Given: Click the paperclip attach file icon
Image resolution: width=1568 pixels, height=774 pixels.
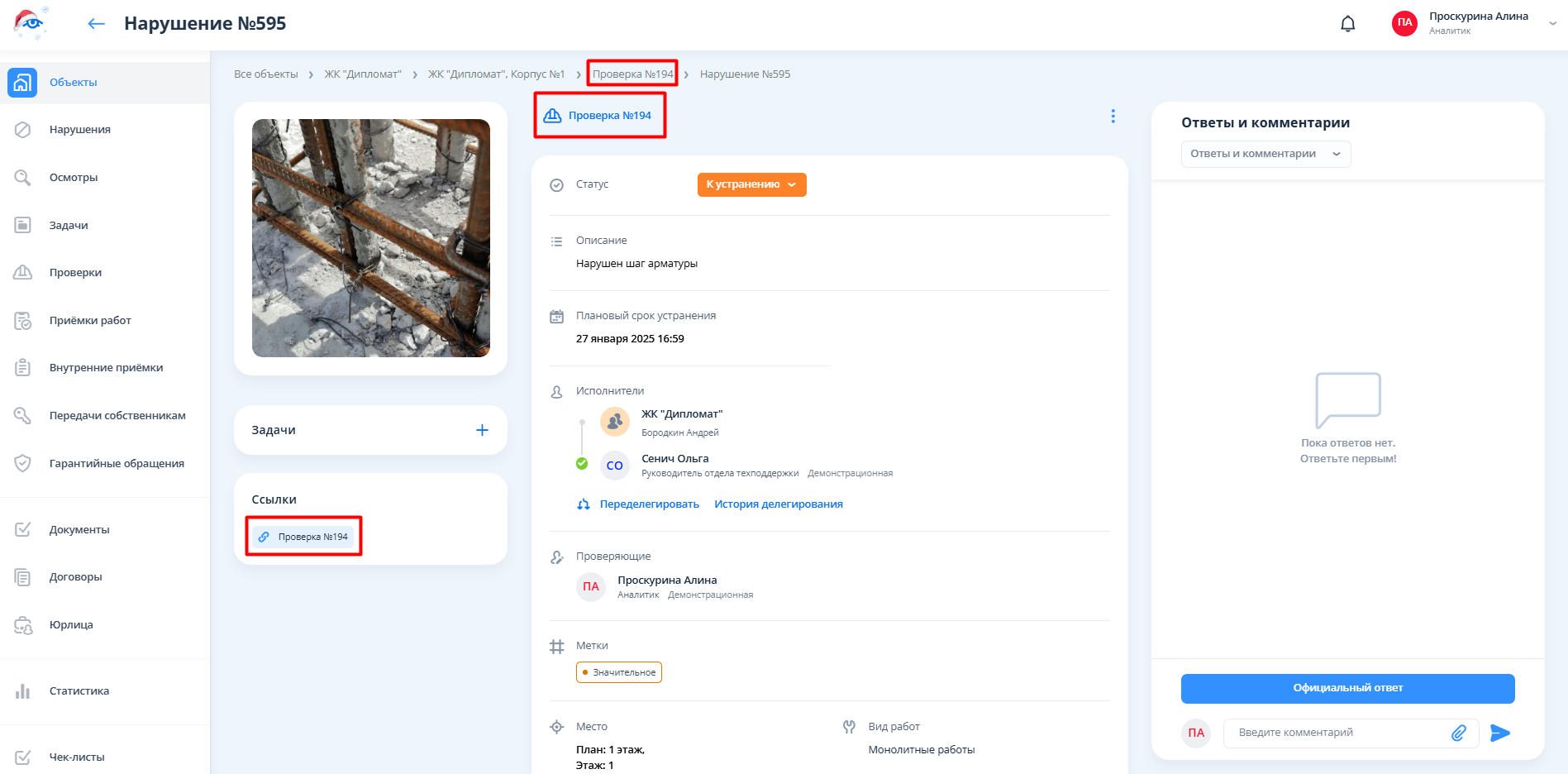Looking at the screenshot, I should coord(1459,733).
